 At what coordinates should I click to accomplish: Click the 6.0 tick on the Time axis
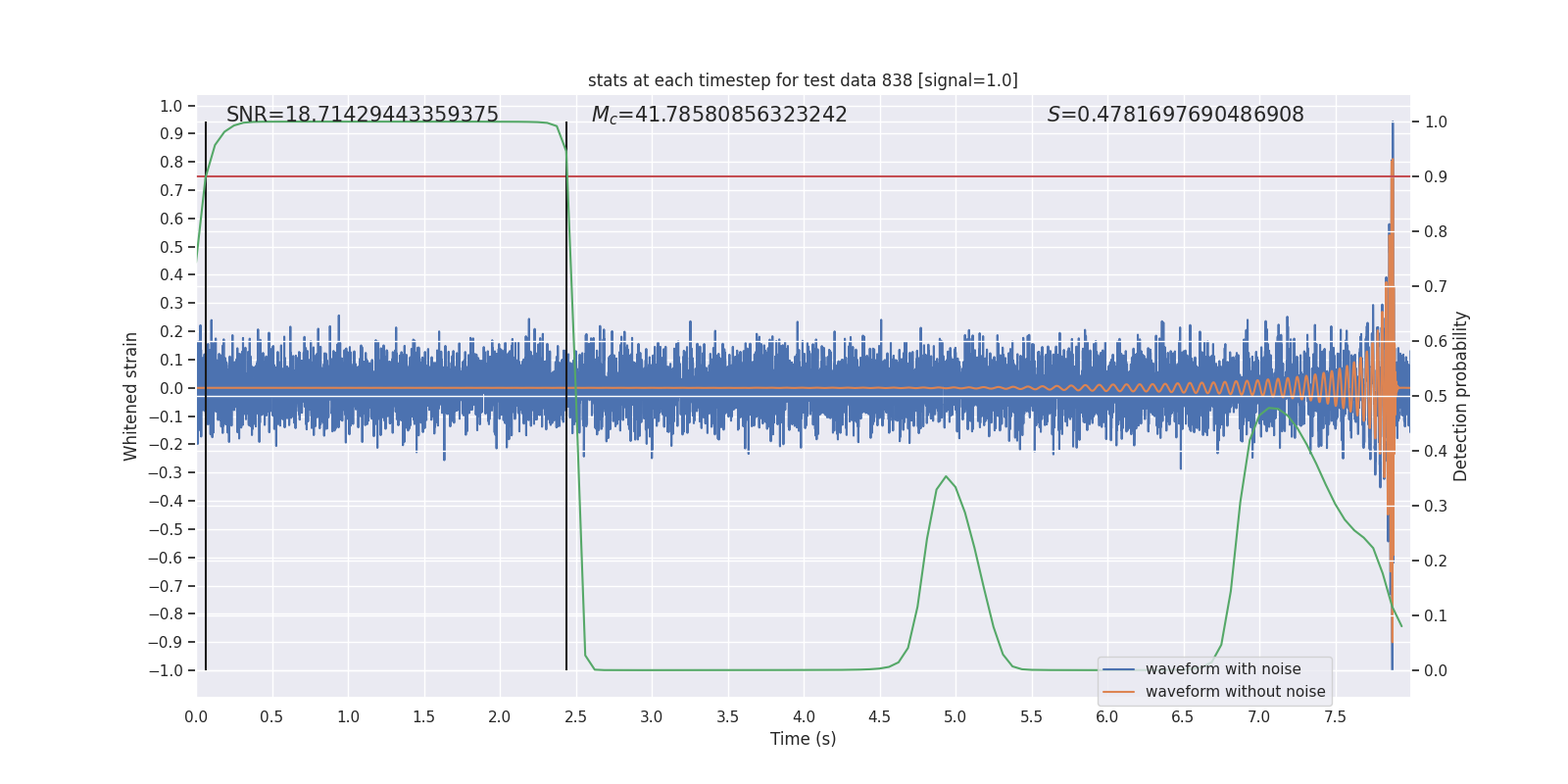coord(1107,716)
